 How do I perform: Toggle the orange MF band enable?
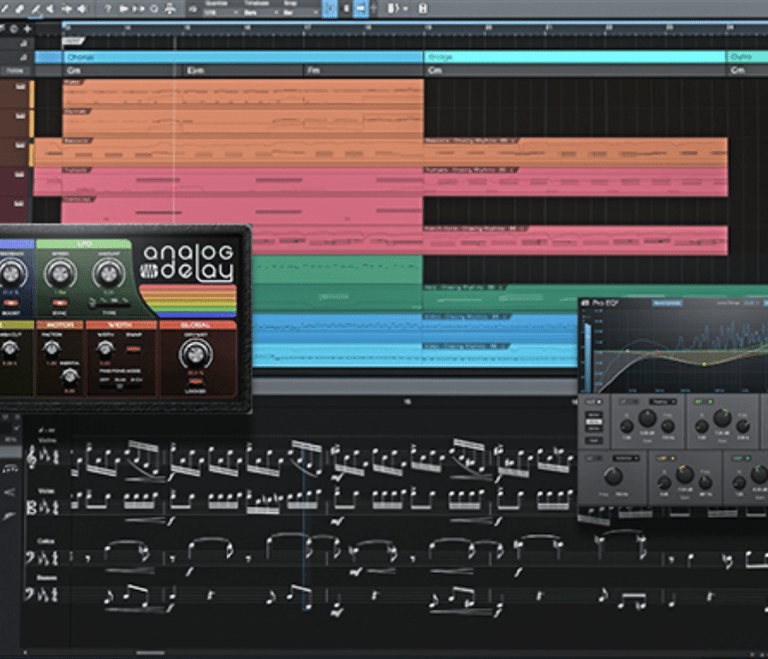[667, 458]
